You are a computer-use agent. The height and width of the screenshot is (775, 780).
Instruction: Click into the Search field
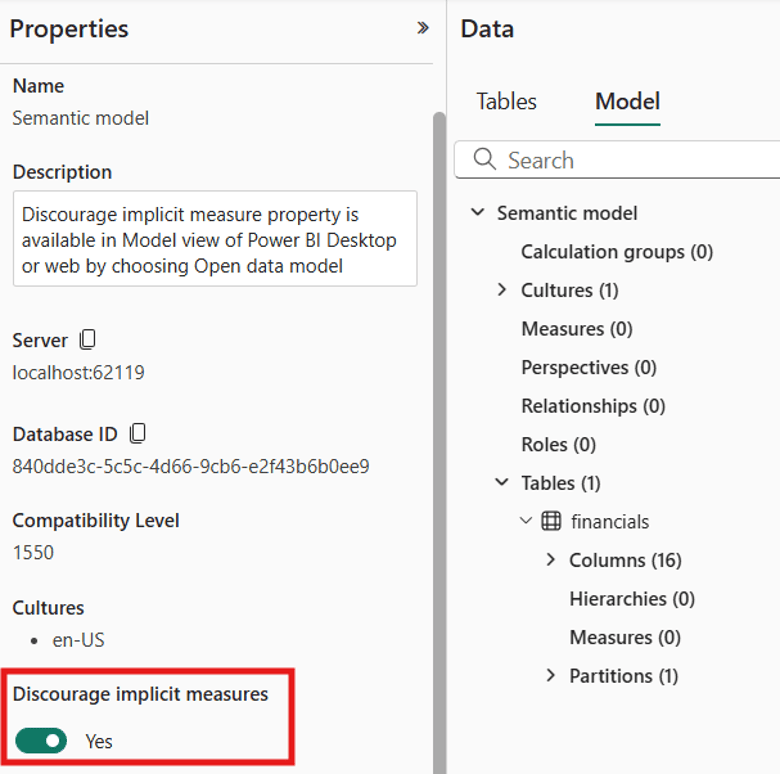(640, 160)
